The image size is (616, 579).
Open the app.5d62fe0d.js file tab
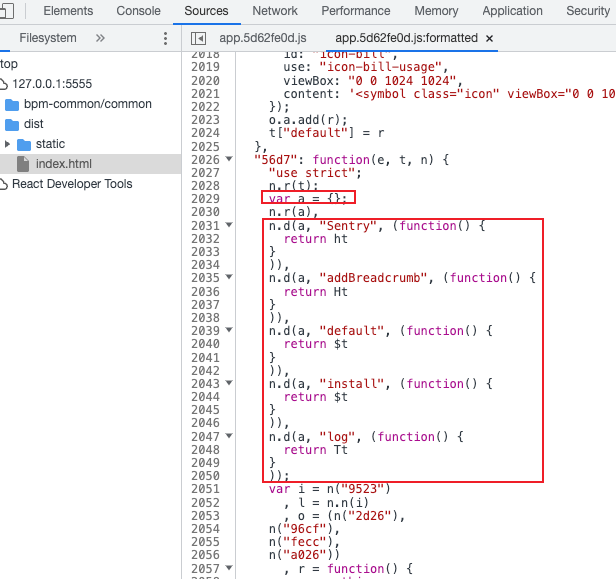click(x=262, y=38)
